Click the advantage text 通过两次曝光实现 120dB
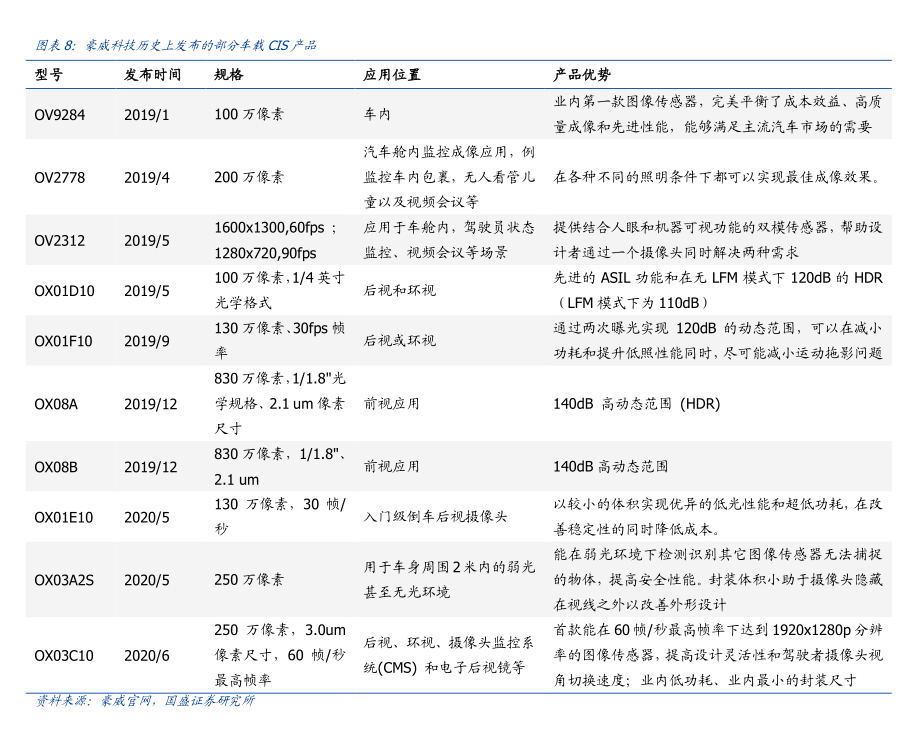915x732 pixels. [634, 329]
